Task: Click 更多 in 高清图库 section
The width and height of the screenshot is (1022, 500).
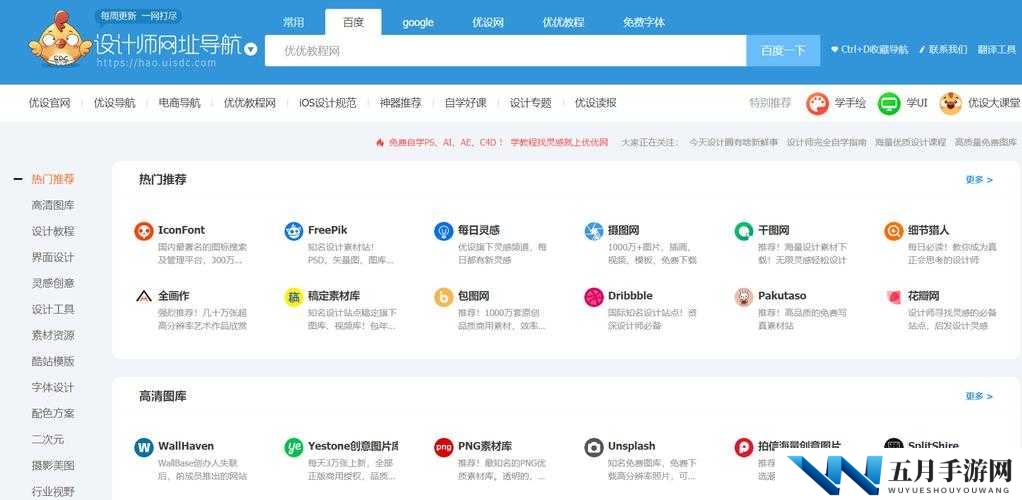Action: coord(979,396)
